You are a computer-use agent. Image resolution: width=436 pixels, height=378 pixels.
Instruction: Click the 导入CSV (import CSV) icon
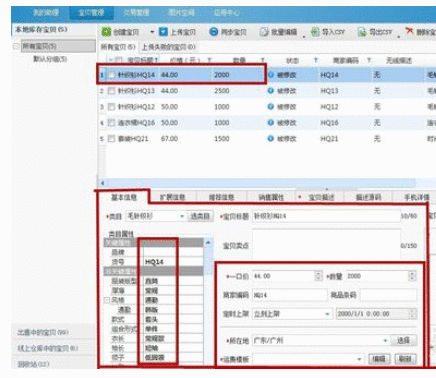[x=315, y=32]
